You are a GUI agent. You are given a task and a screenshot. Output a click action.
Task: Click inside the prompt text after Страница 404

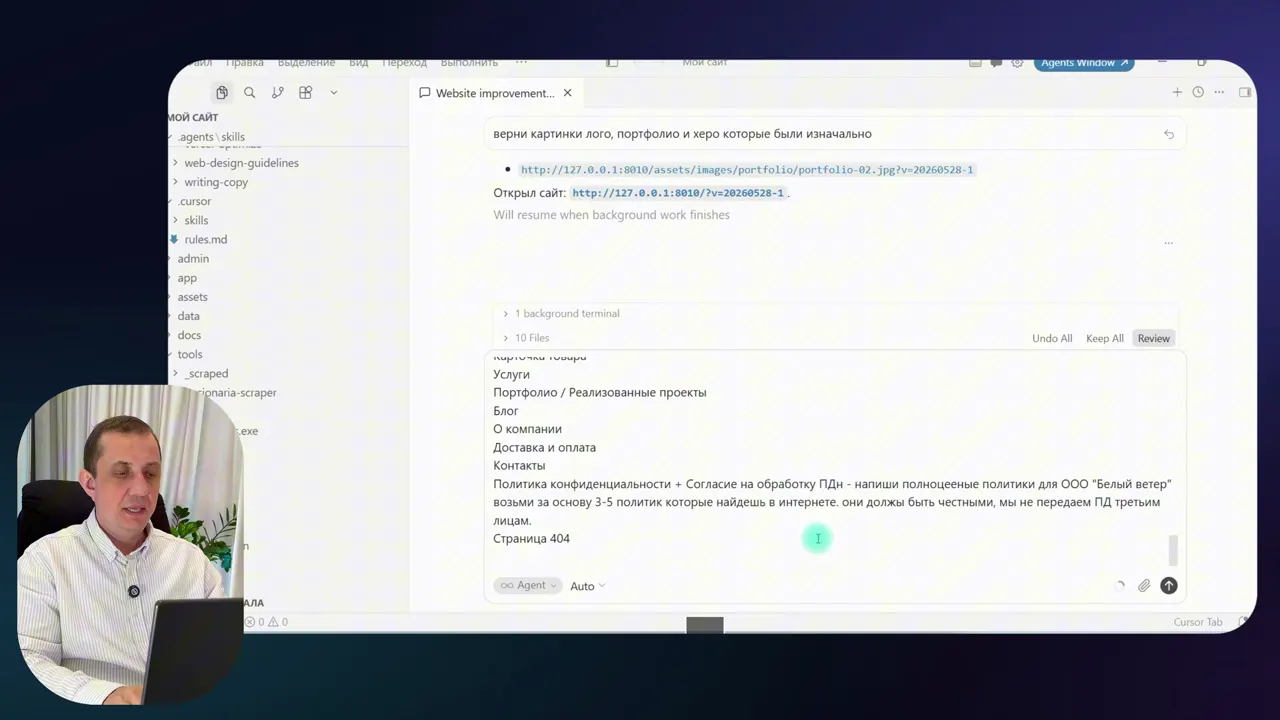pyautogui.click(x=572, y=539)
